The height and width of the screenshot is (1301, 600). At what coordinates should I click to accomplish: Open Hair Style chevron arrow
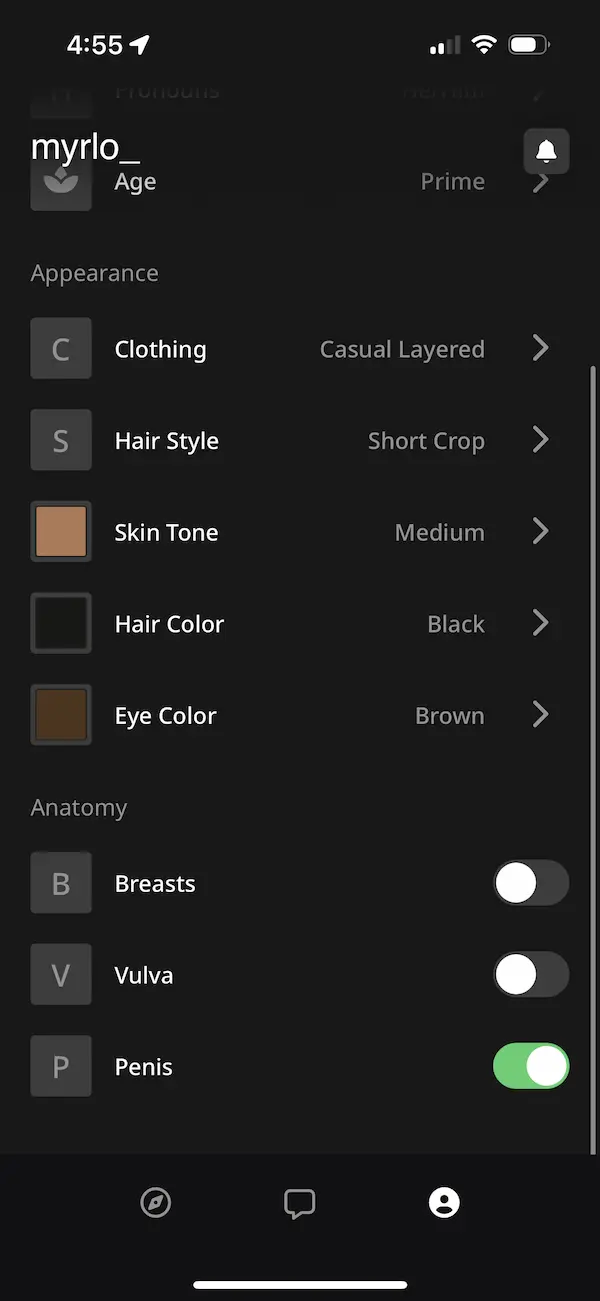pos(540,440)
